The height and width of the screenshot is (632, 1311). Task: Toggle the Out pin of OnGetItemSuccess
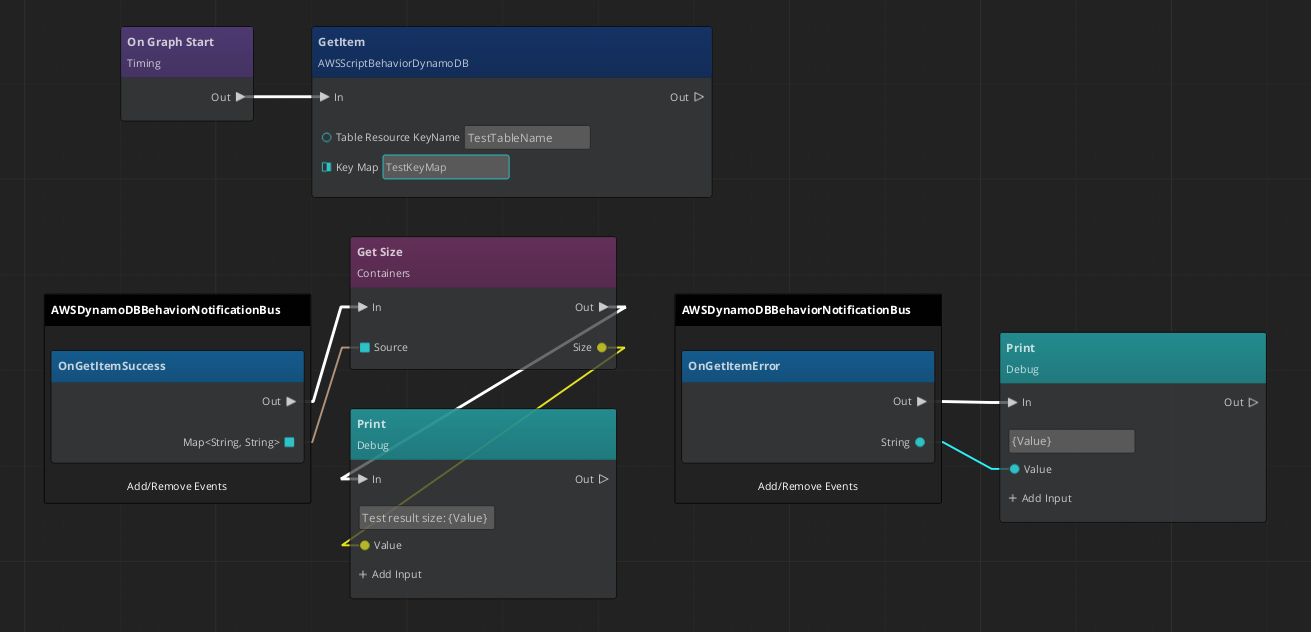pos(290,401)
